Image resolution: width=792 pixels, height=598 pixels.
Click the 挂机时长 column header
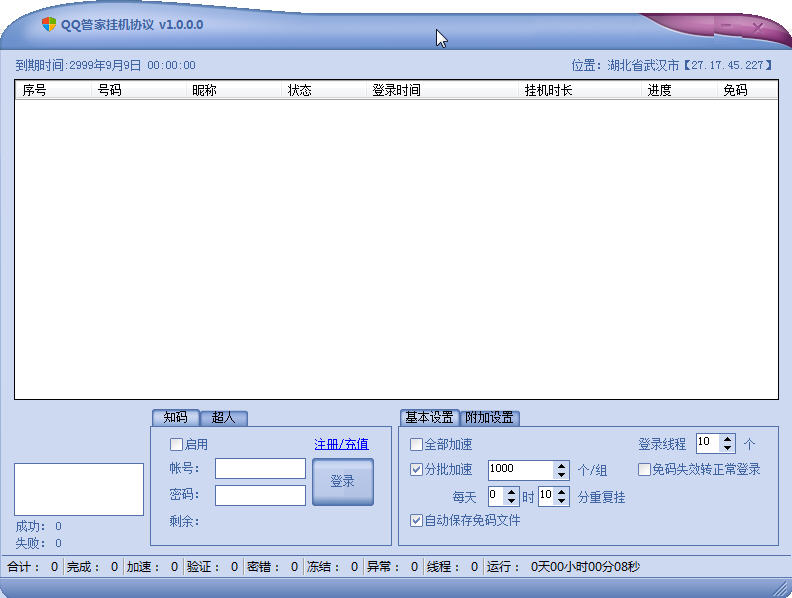[x=580, y=90]
